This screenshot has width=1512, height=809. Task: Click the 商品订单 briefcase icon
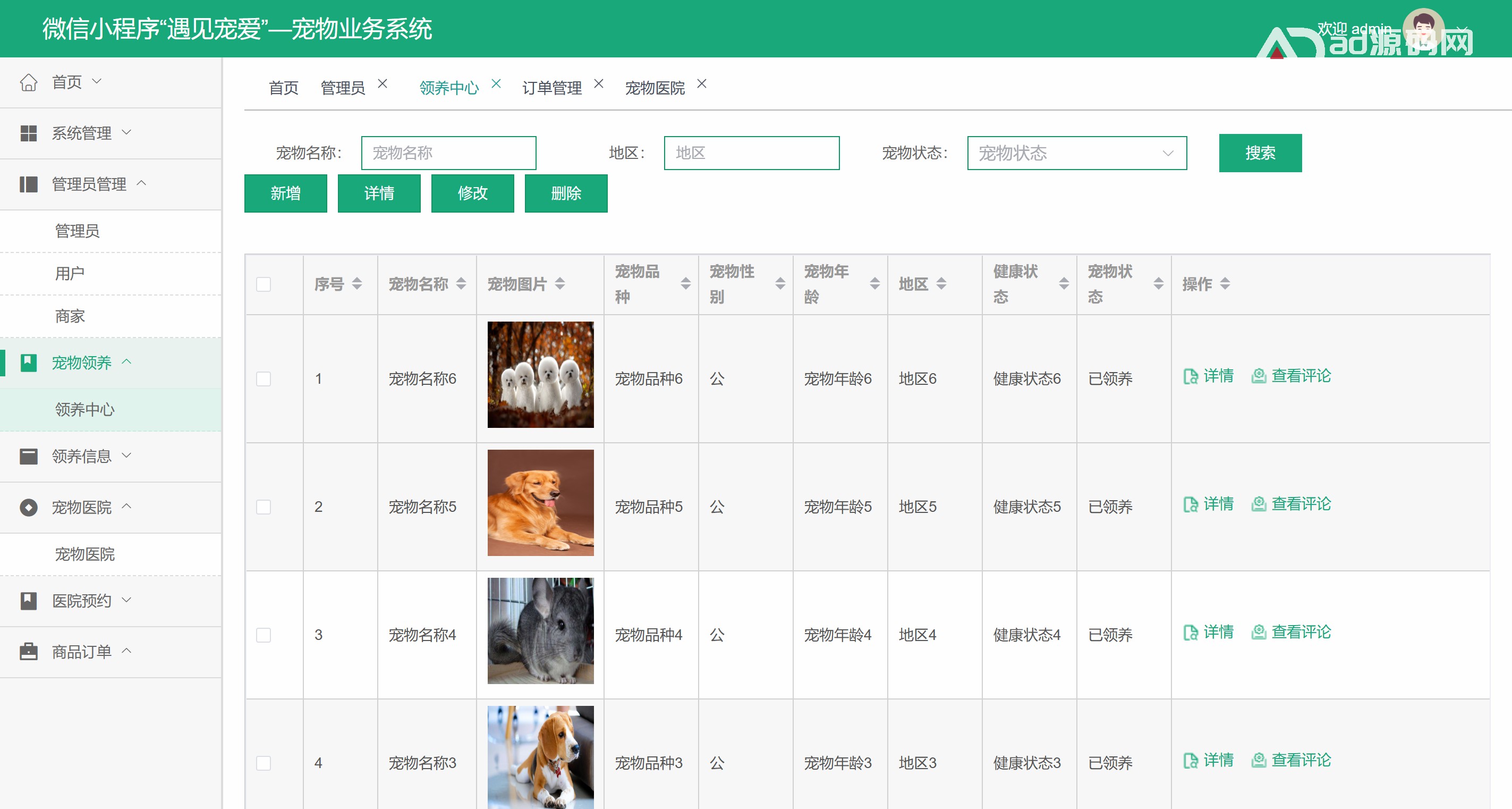pos(28,652)
